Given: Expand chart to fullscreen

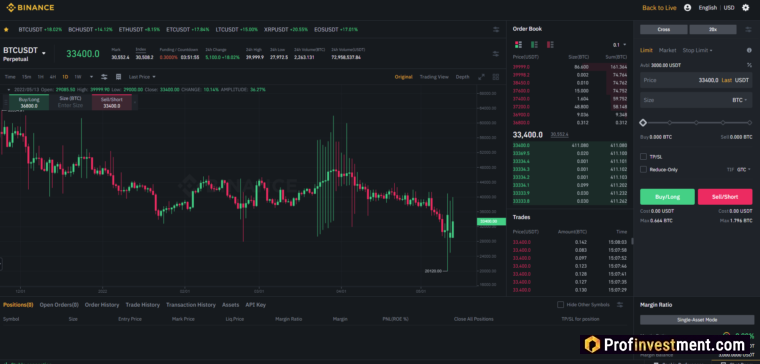Looking at the screenshot, I should coord(481,77).
